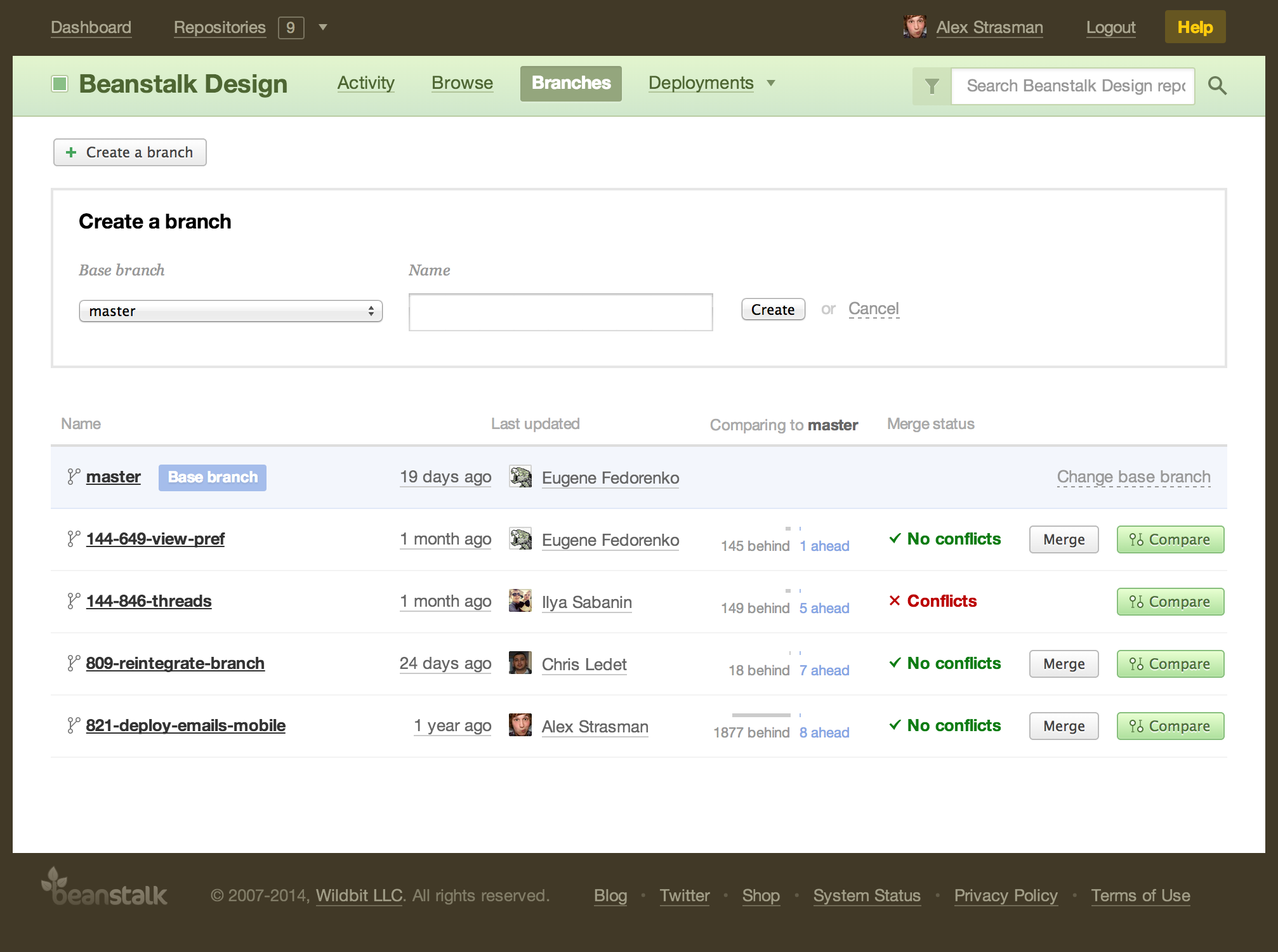This screenshot has width=1278, height=952.
Task: Click branch icon next to 821-deploy-emails-mobile
Action: pyautogui.click(x=74, y=725)
